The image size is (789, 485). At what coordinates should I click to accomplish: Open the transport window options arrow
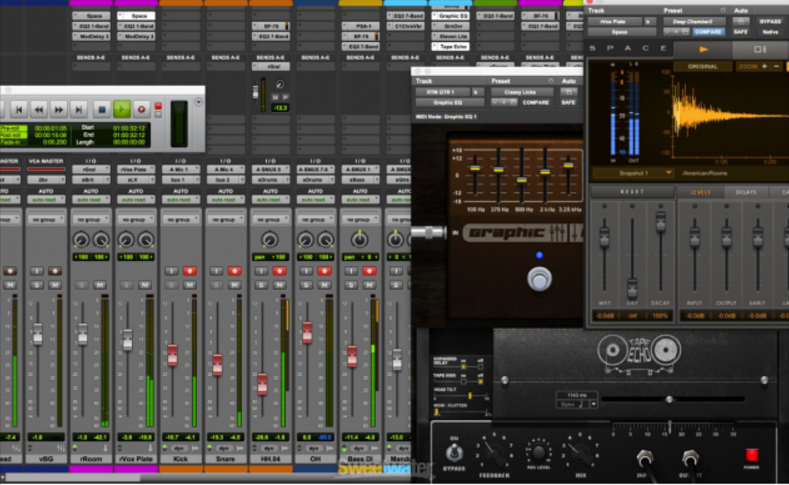pos(198,102)
